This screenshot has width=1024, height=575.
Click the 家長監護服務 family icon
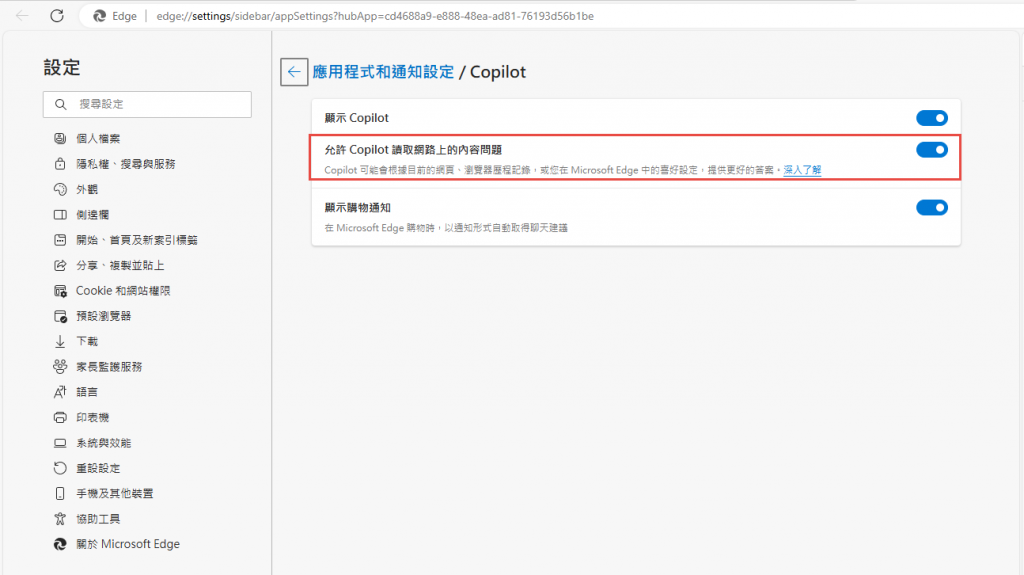point(60,367)
